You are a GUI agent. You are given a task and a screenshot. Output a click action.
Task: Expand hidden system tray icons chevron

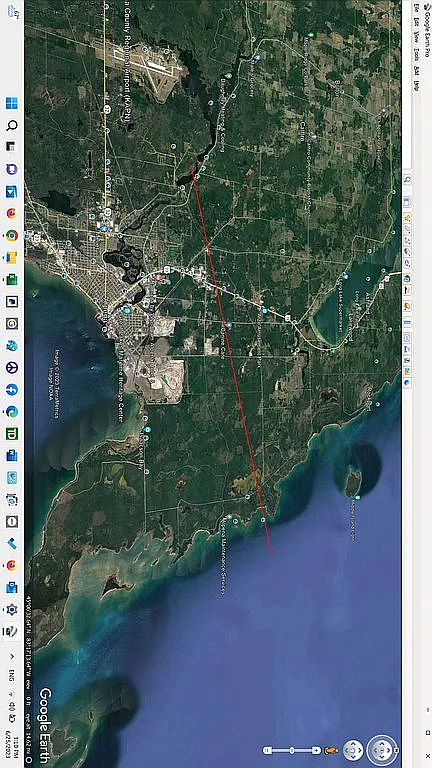(x=12, y=656)
